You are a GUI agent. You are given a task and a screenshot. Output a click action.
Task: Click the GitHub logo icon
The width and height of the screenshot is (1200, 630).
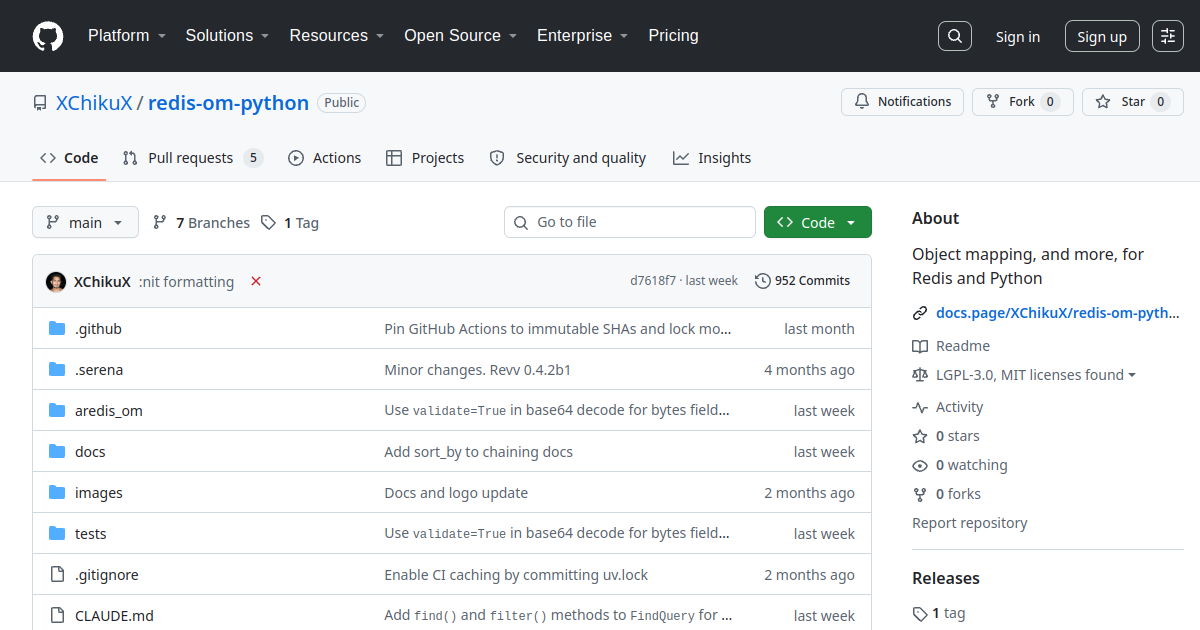coord(48,36)
